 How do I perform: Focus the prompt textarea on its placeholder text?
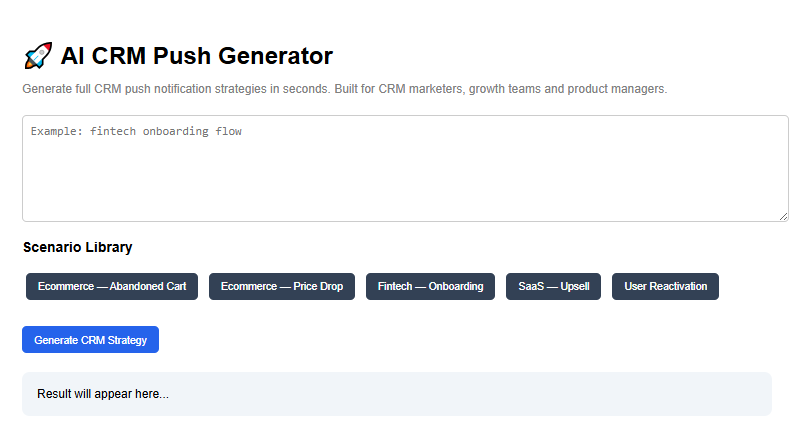136,131
